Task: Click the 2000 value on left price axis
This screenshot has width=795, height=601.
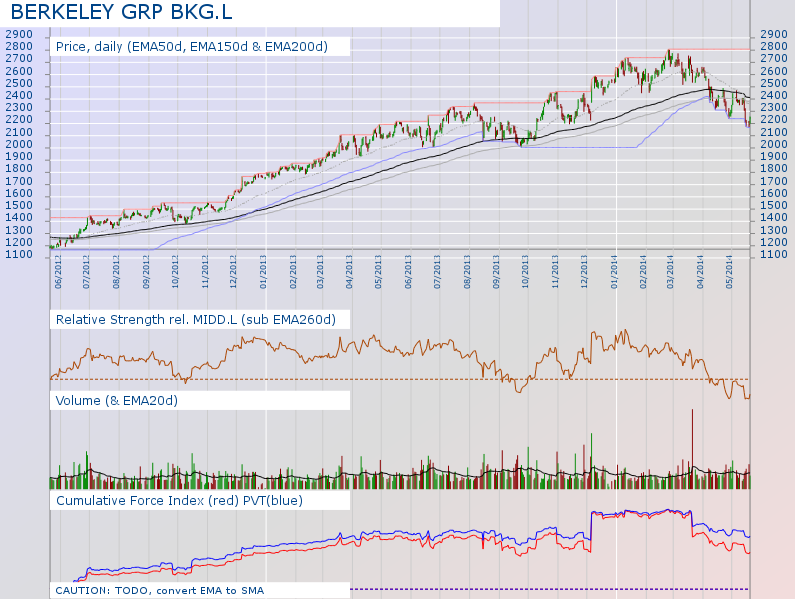Action: 19,145
